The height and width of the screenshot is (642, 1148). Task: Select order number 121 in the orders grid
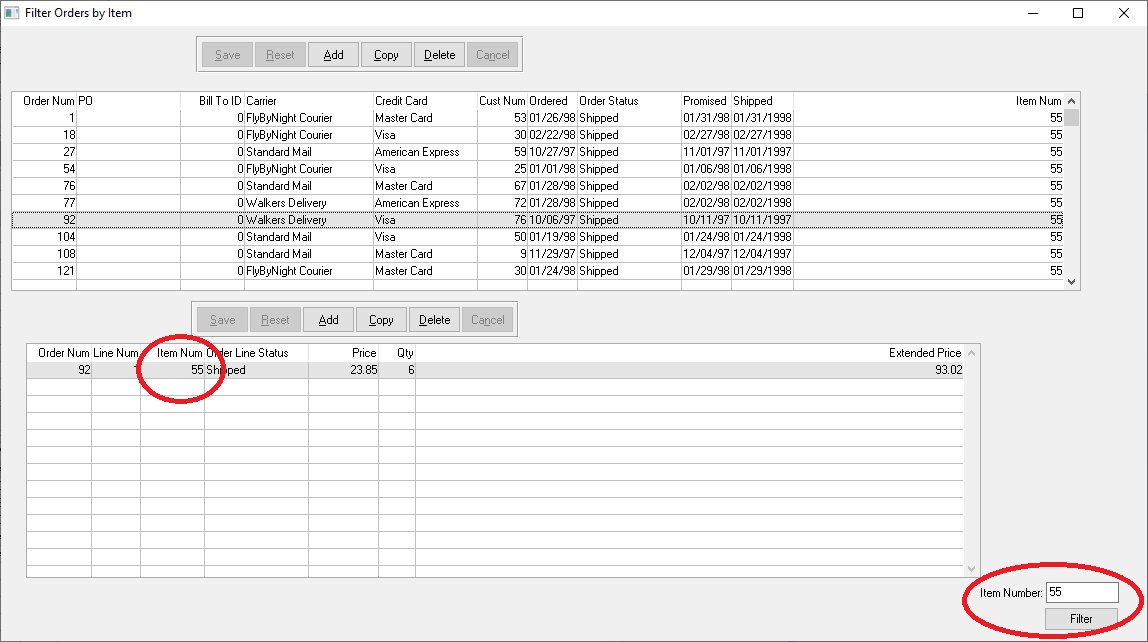[x=66, y=271]
